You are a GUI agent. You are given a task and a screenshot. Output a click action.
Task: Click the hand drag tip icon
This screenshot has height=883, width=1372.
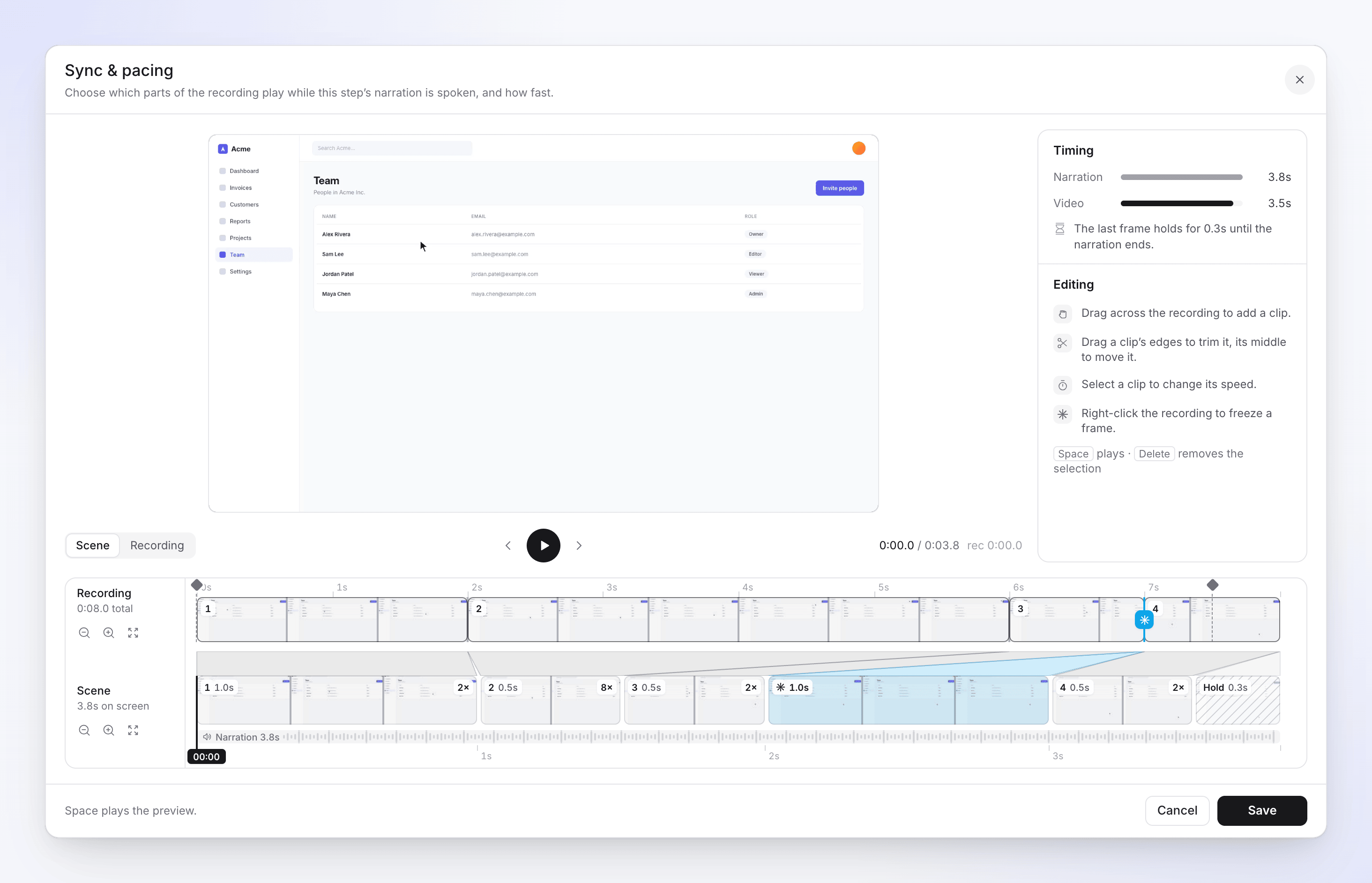1063,314
